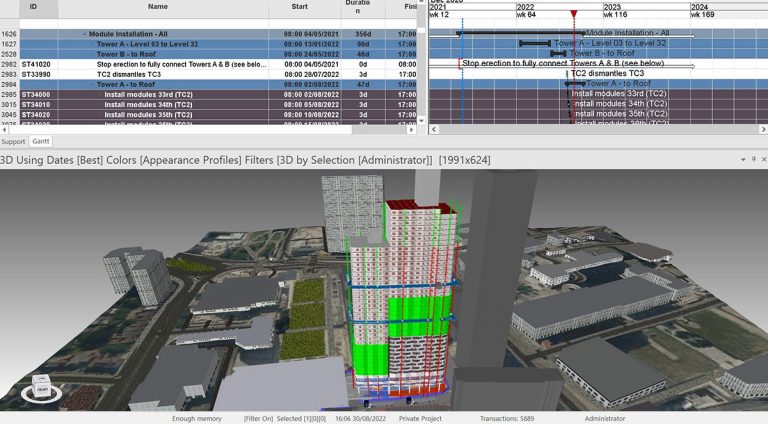768x424 pixels.
Task: Click the Transactions: 5889 status entry
Action: pos(506,419)
